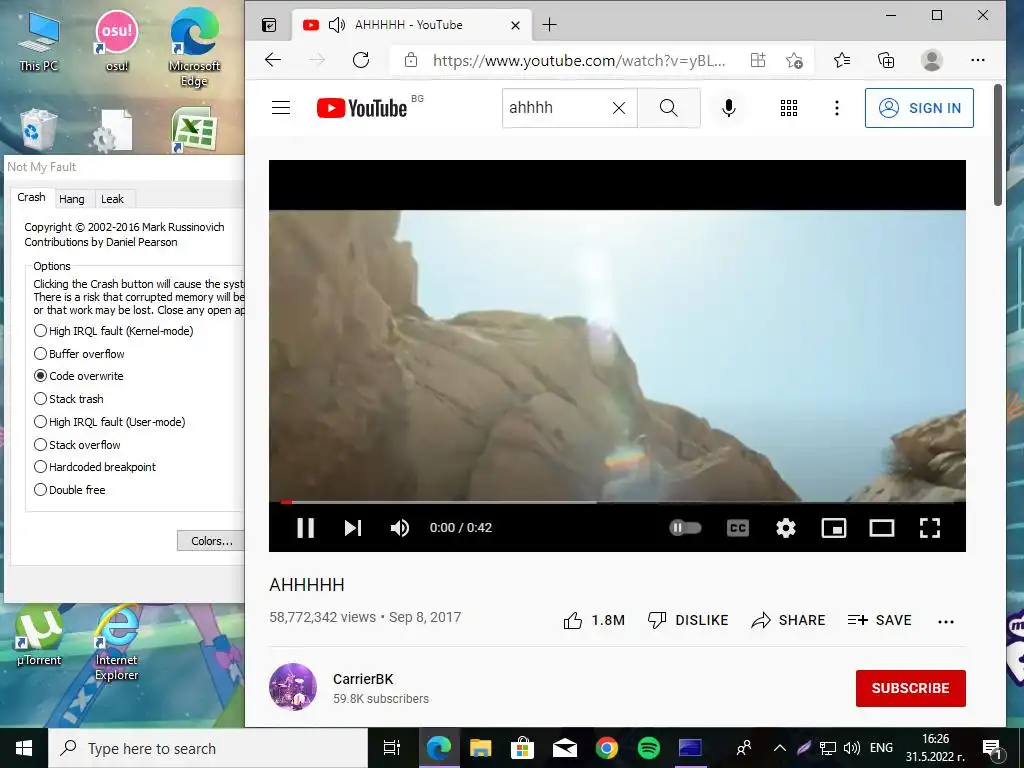Screen dimensions: 1024x768
Task: Open a new Edge tab
Action: [x=550, y=25]
